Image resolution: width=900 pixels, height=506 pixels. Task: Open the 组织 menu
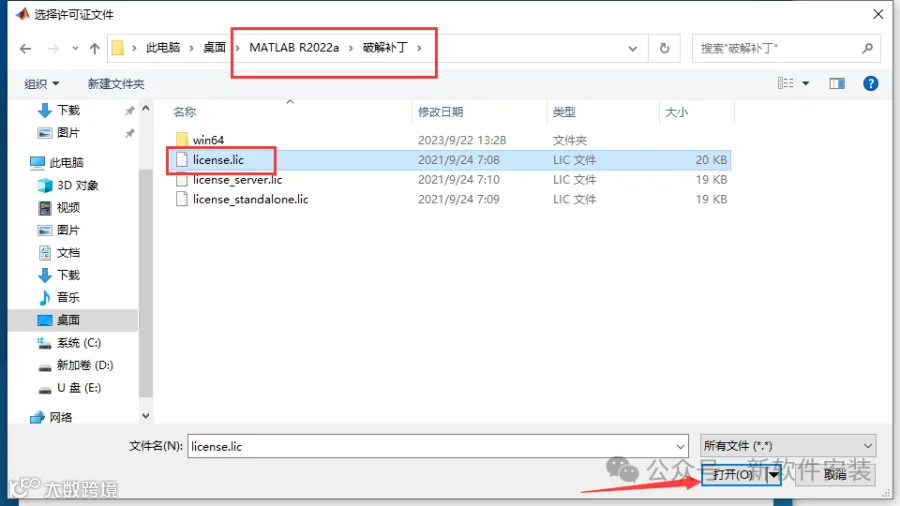(x=41, y=84)
